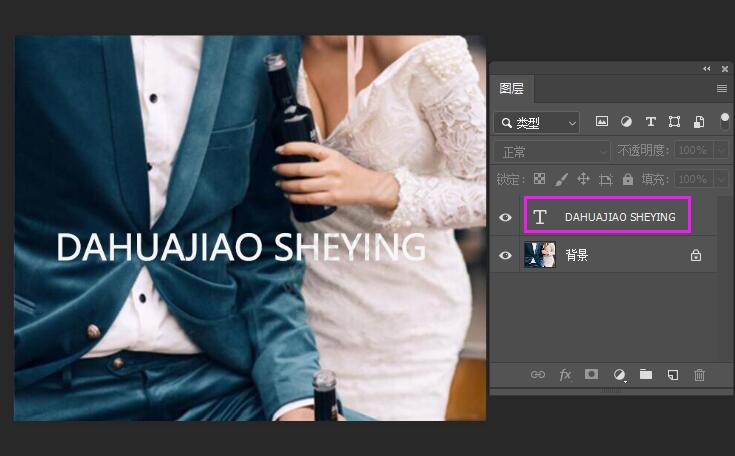Click the link layers icon

[538, 374]
